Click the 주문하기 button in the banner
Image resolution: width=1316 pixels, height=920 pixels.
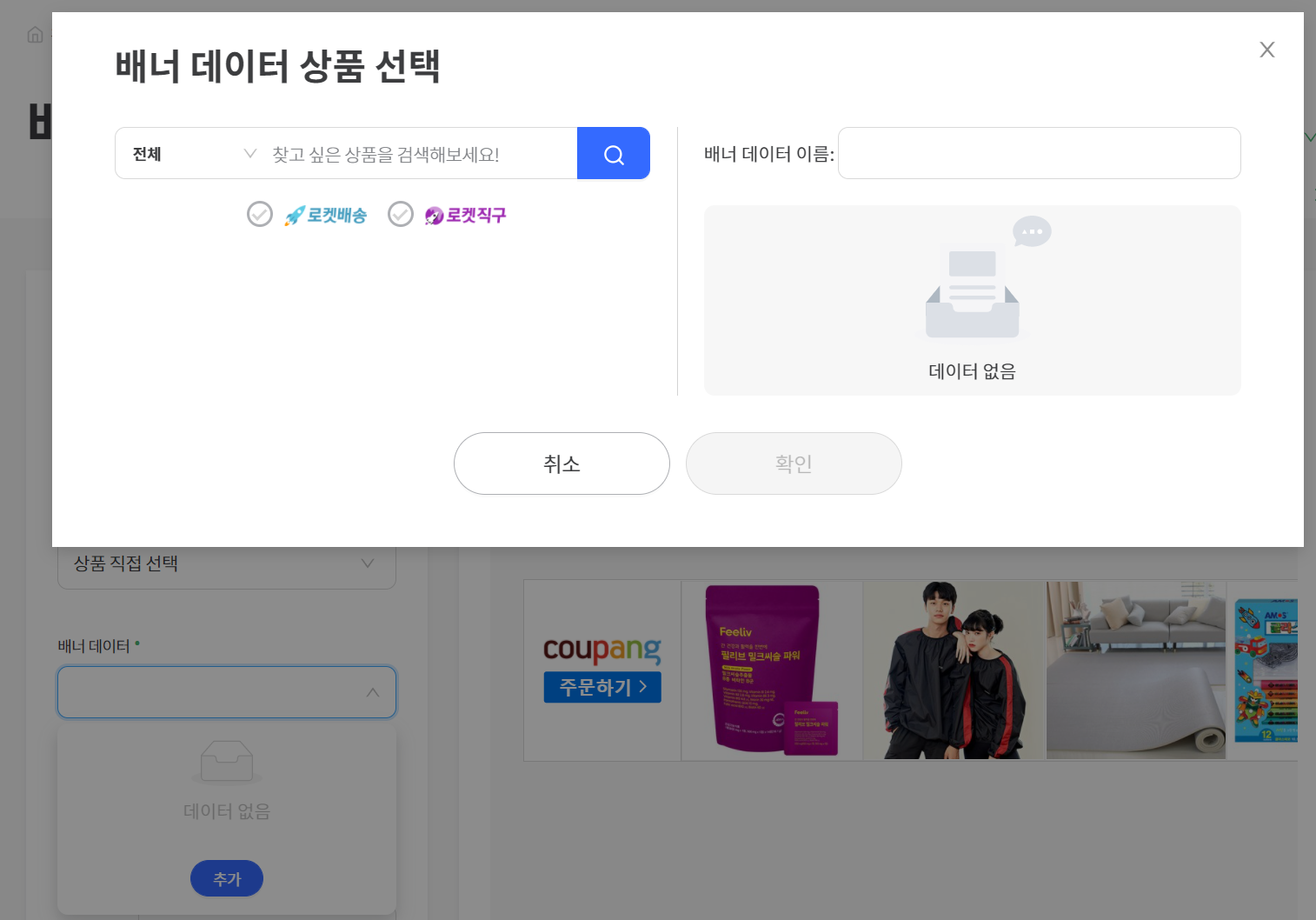tap(602, 687)
